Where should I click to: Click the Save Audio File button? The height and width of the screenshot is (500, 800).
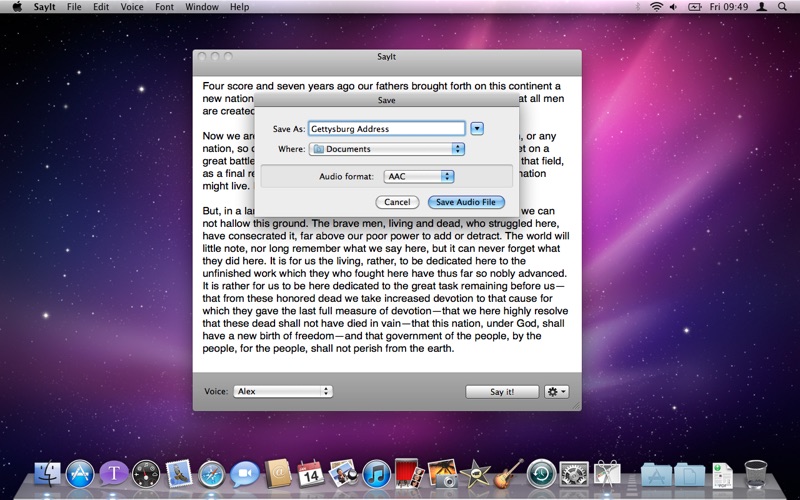tap(466, 202)
